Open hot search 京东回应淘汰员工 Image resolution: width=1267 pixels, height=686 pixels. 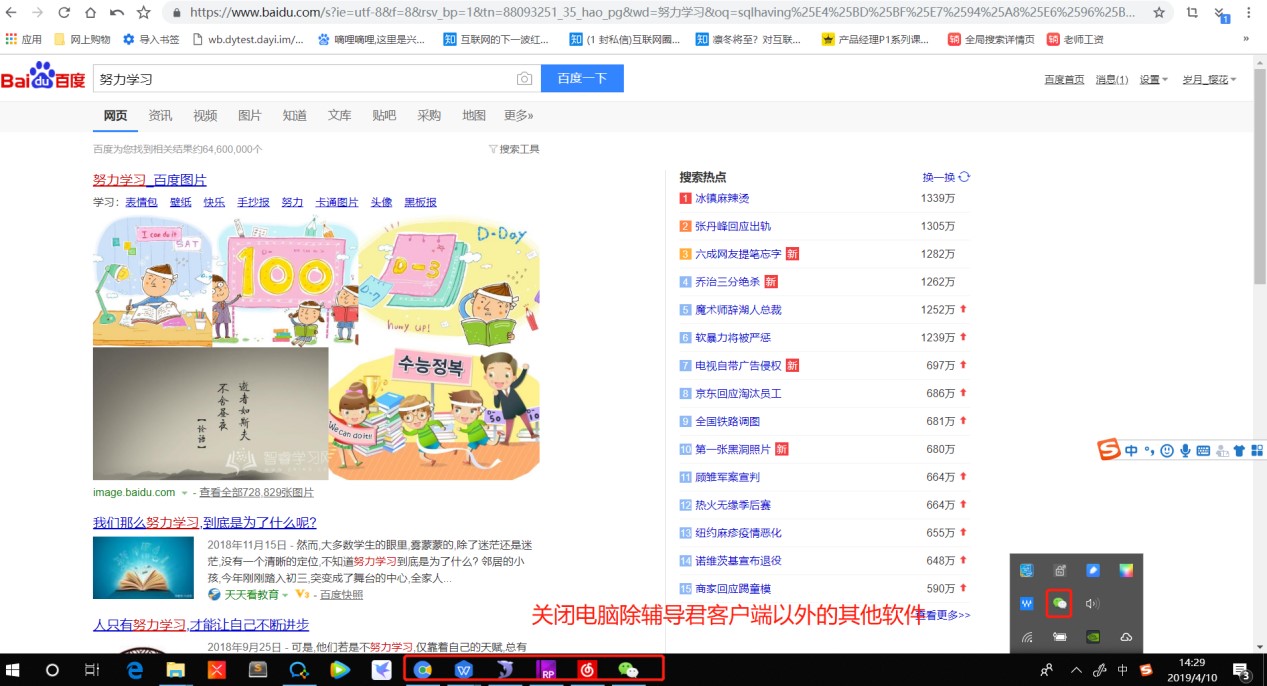738,394
